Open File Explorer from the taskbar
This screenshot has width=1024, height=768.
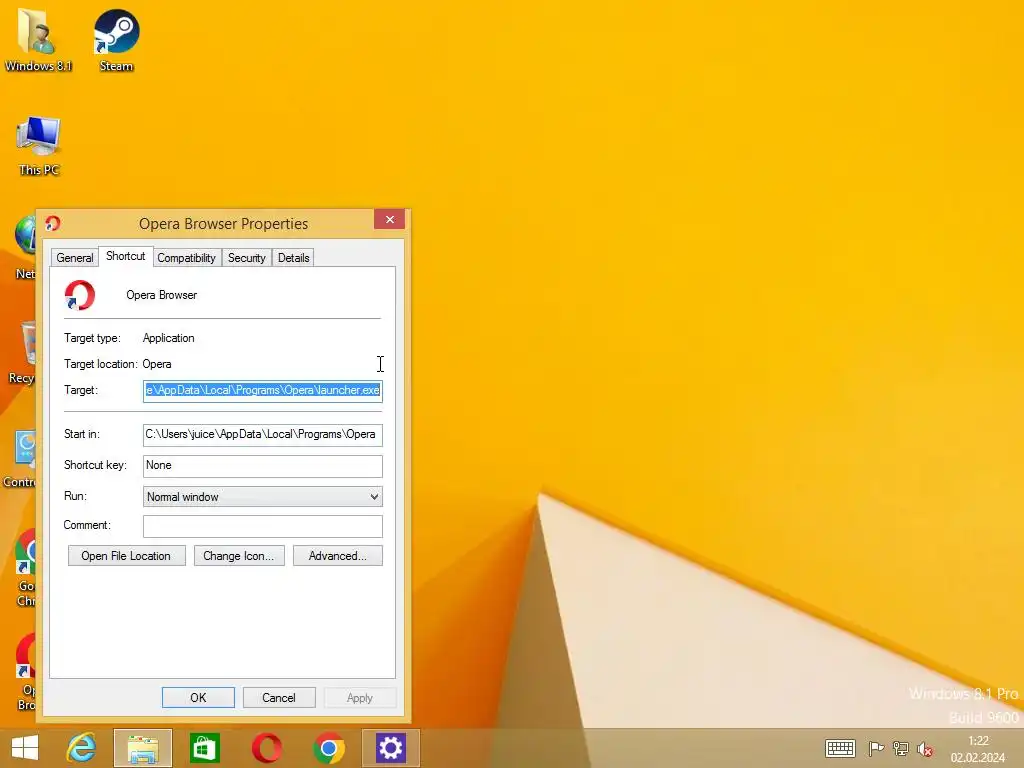[143, 748]
